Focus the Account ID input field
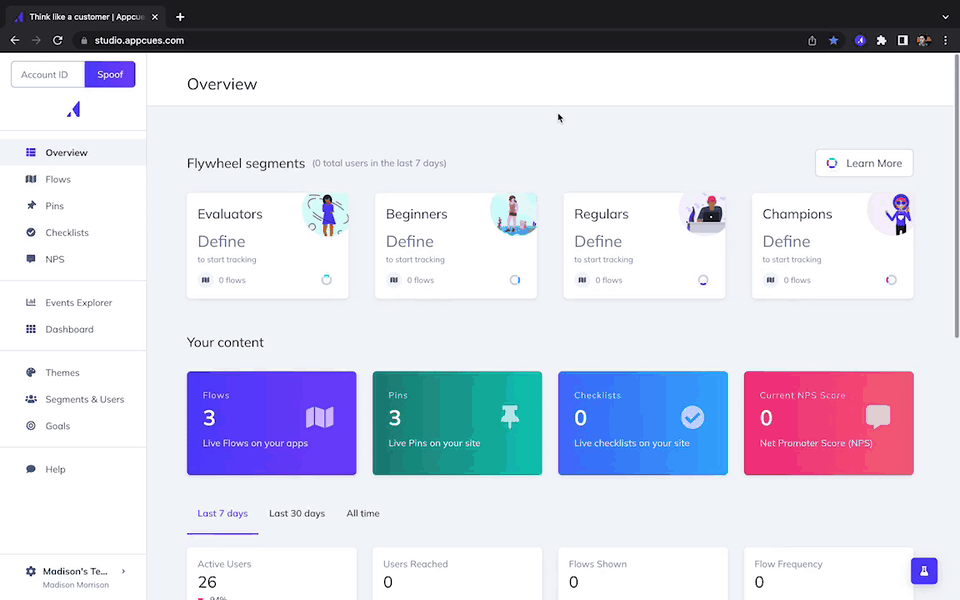Screen dimensions: 960x600 click(x=48, y=74)
